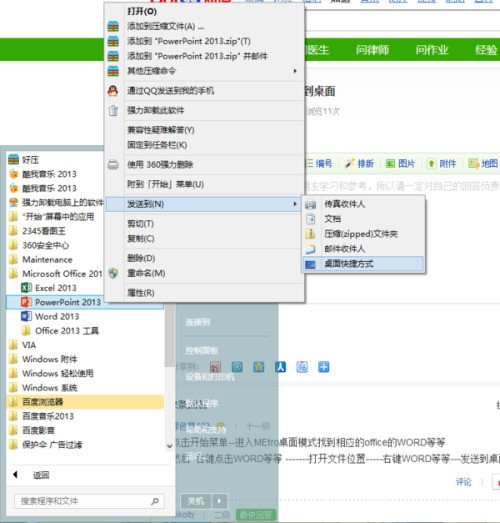Expand the 其他压缩命令 submenu arrow
500x523 pixels.
[295, 71]
